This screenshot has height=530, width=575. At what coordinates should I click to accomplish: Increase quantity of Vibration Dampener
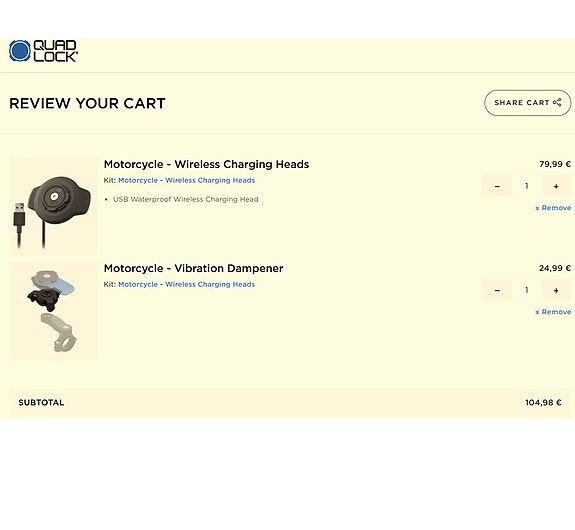coord(556,290)
